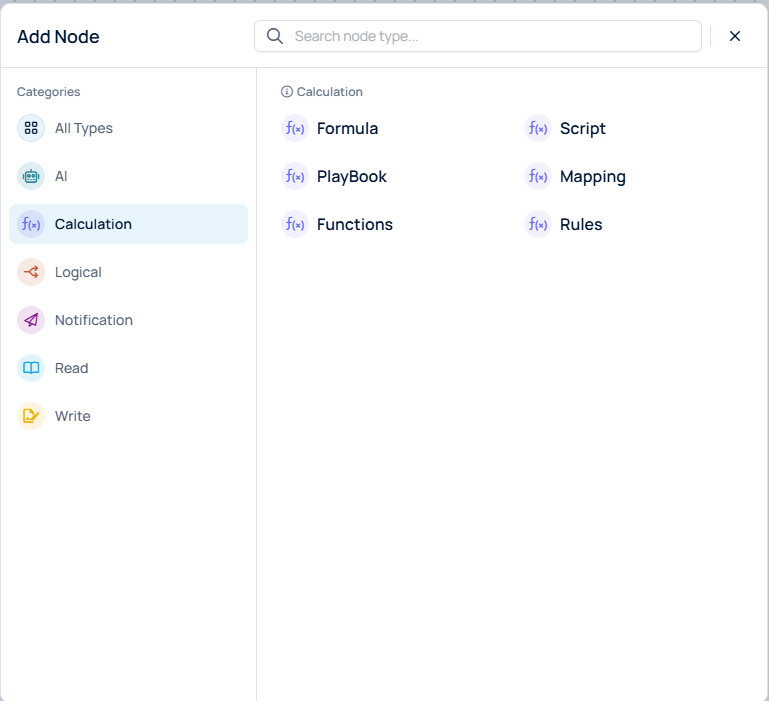This screenshot has width=769, height=701.
Task: Click the AI robot icon
Action: click(31, 176)
